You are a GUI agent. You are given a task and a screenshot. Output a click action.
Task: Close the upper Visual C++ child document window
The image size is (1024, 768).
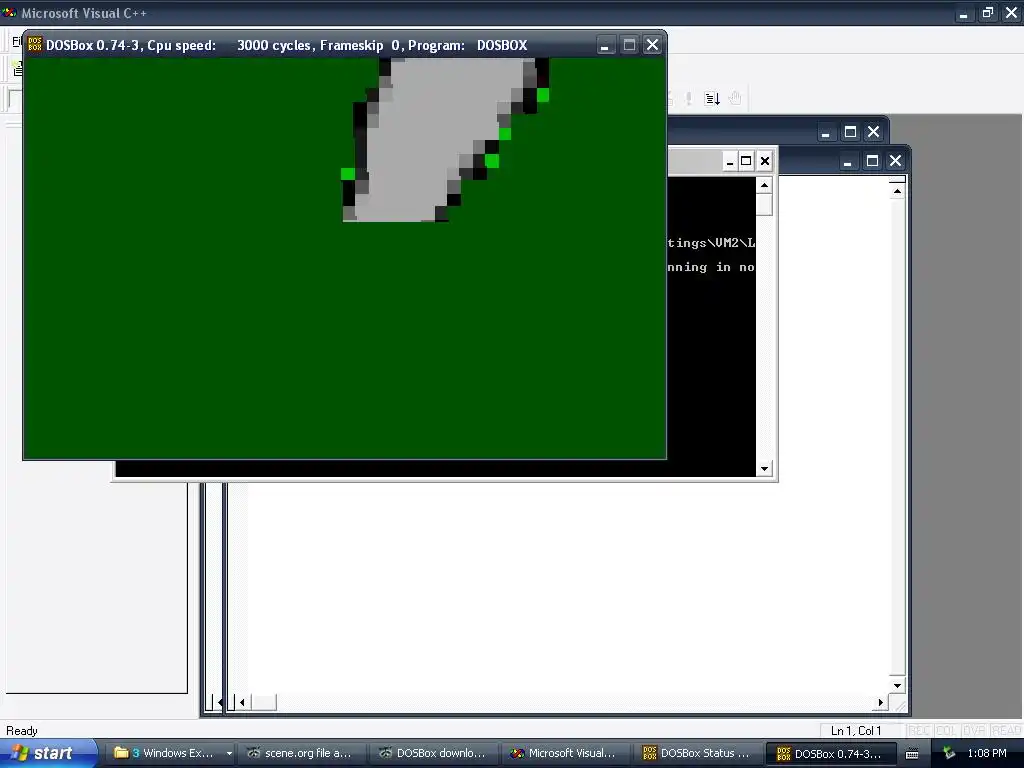coord(873,132)
